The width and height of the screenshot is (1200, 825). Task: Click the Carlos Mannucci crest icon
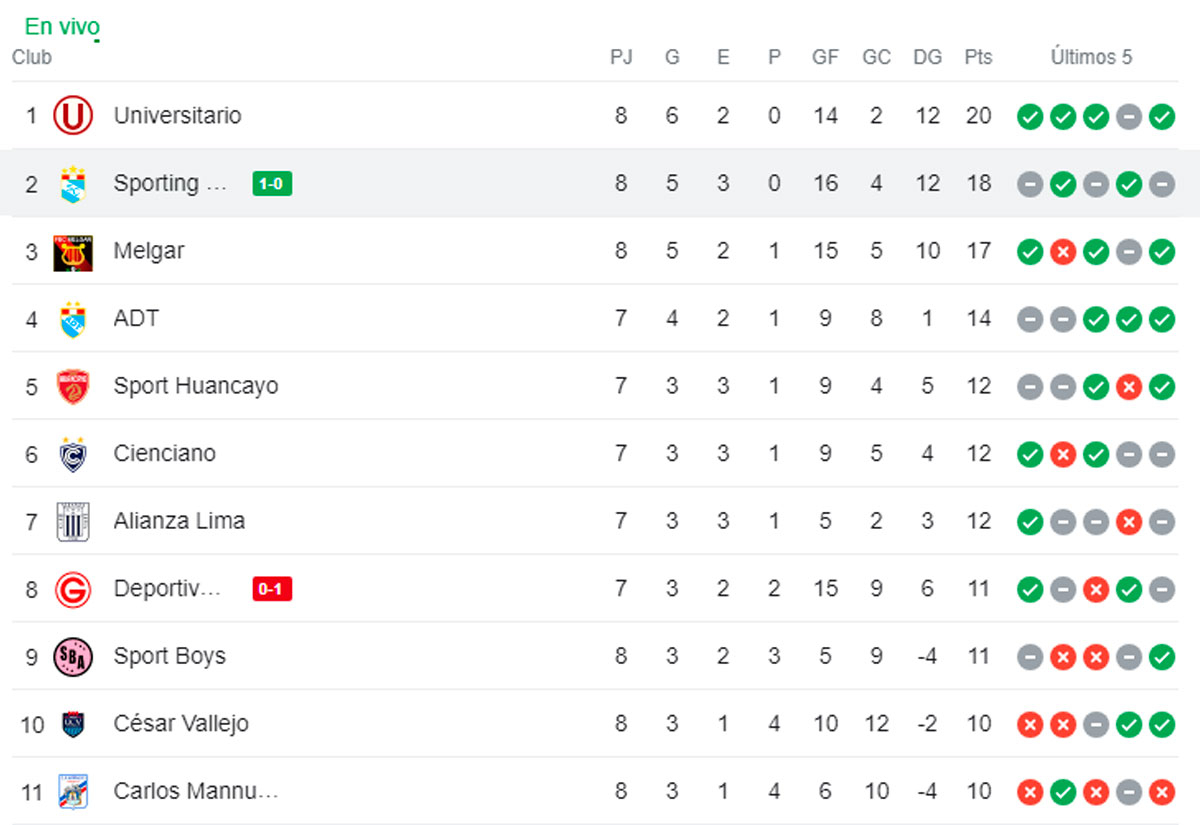(x=73, y=792)
